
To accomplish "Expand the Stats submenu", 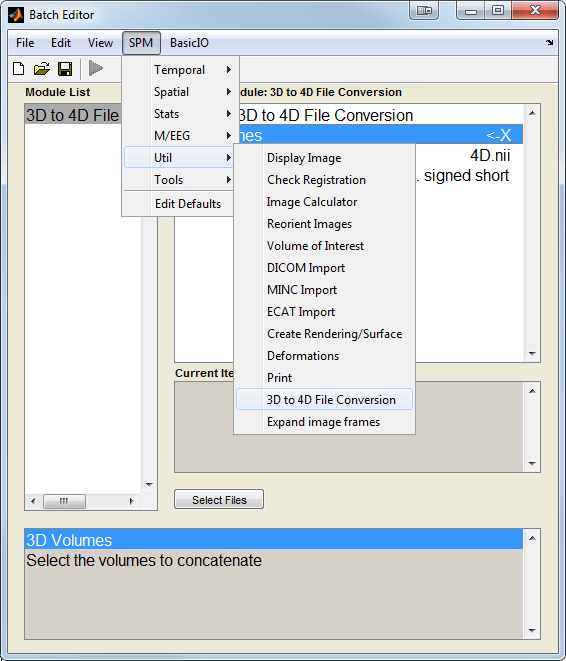I will pyautogui.click(x=179, y=113).
